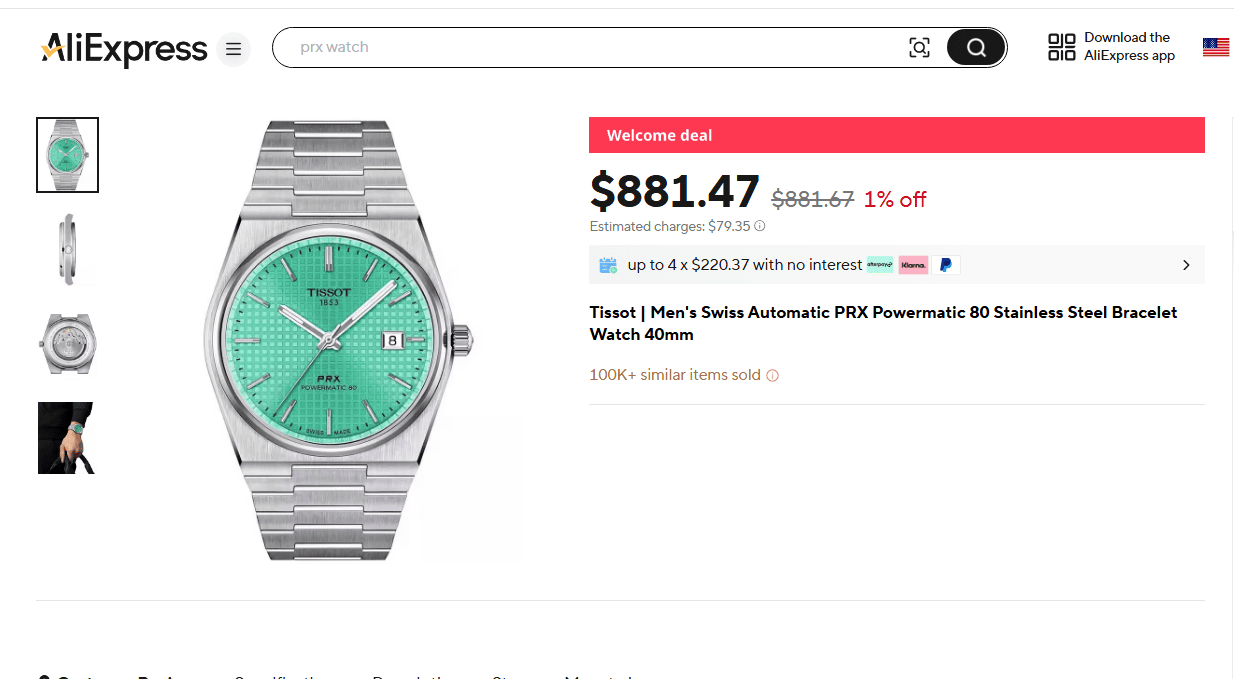Click the Download the AliExpress app link
This screenshot has width=1234, height=679.
click(1129, 47)
